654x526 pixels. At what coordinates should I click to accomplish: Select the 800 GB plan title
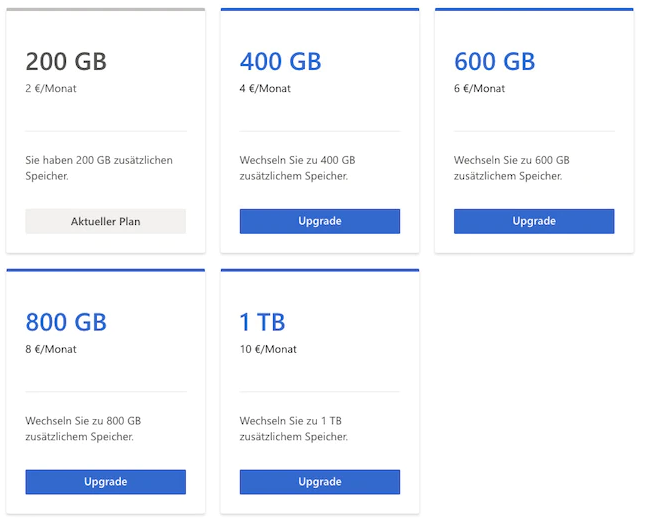click(66, 322)
